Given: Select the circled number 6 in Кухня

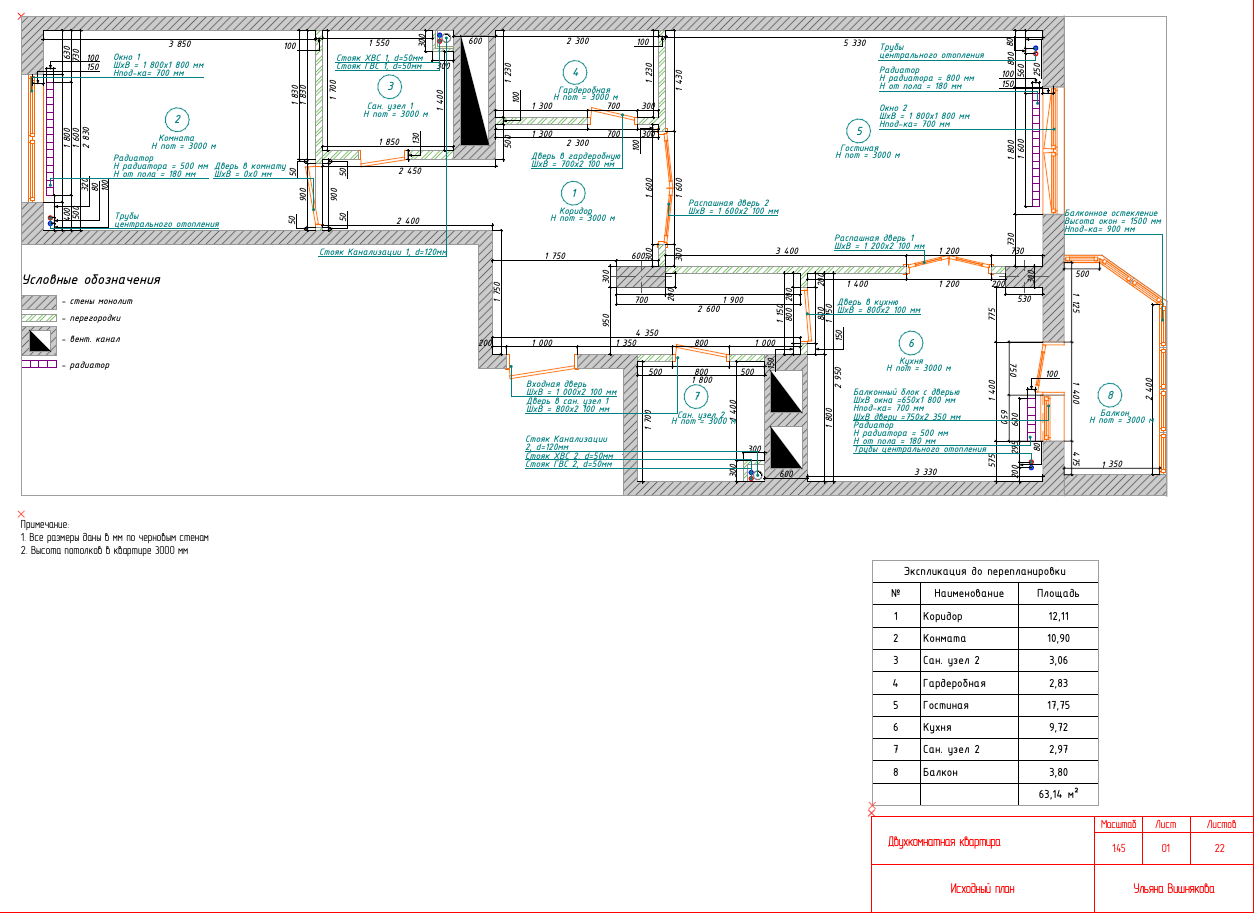Looking at the screenshot, I should (909, 342).
